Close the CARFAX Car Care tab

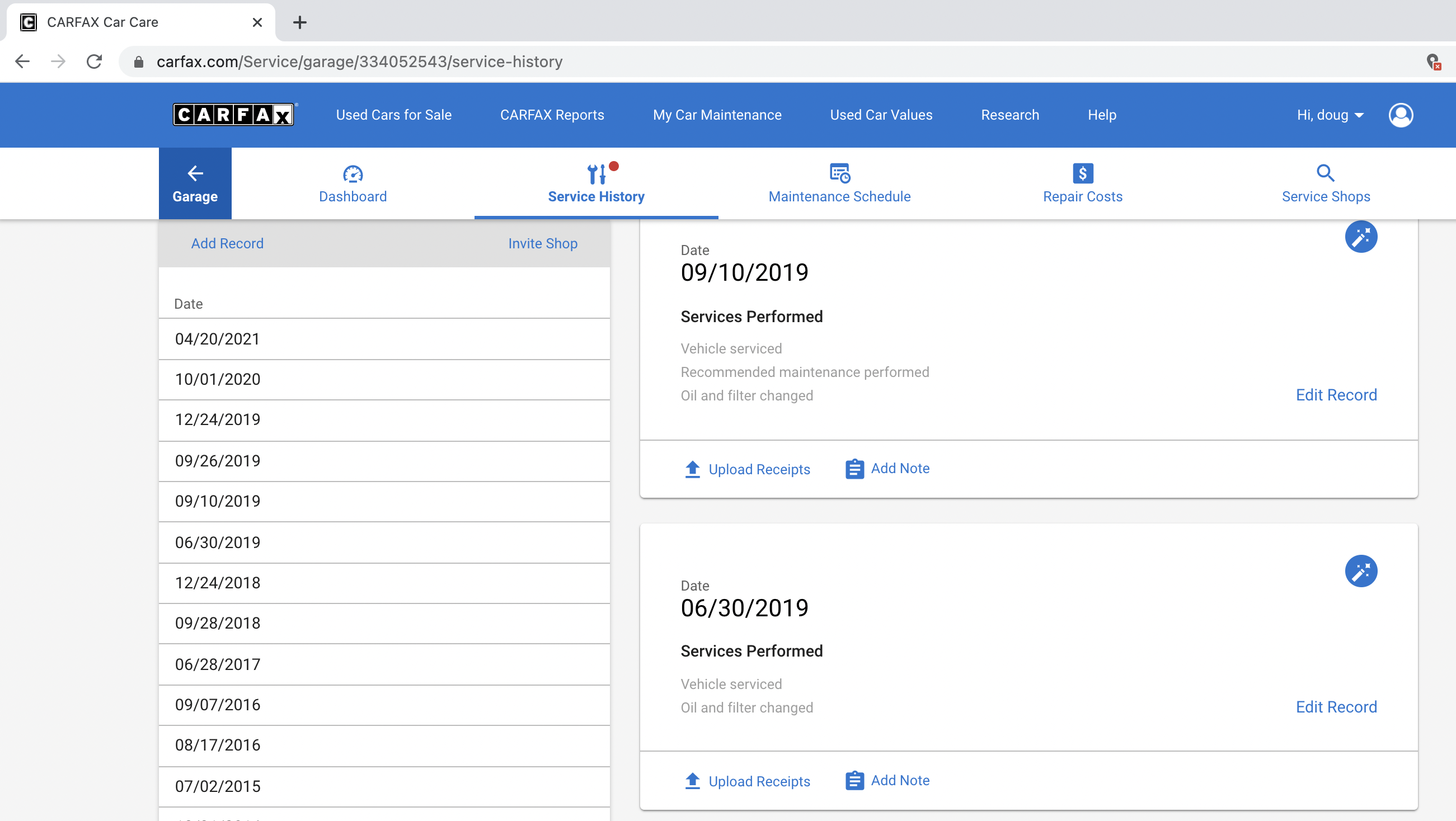tap(257, 22)
